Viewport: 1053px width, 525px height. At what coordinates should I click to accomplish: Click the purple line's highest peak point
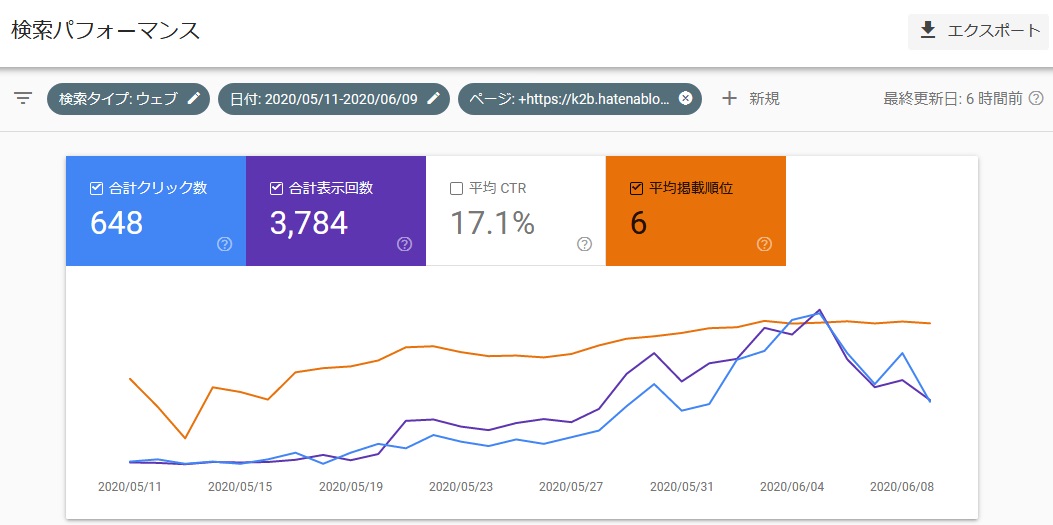tap(819, 310)
